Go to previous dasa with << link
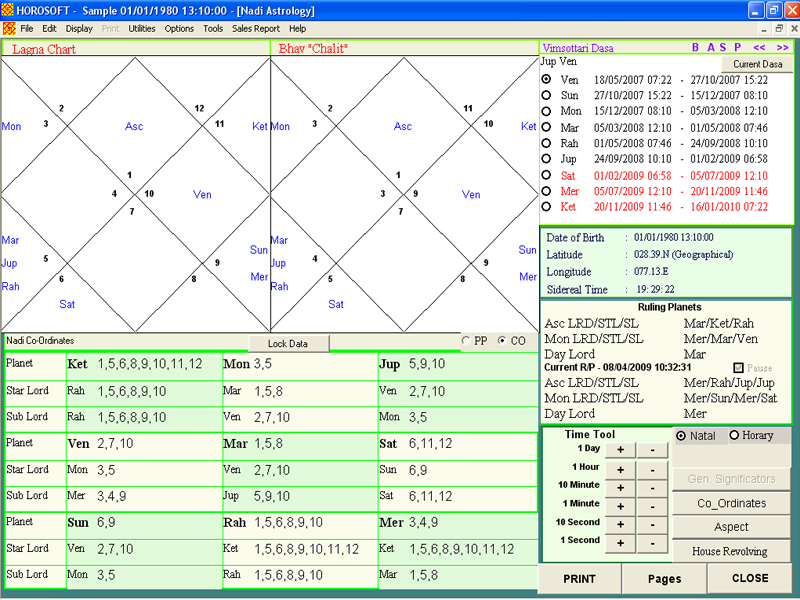Image resolution: width=800 pixels, height=600 pixels. (x=759, y=47)
